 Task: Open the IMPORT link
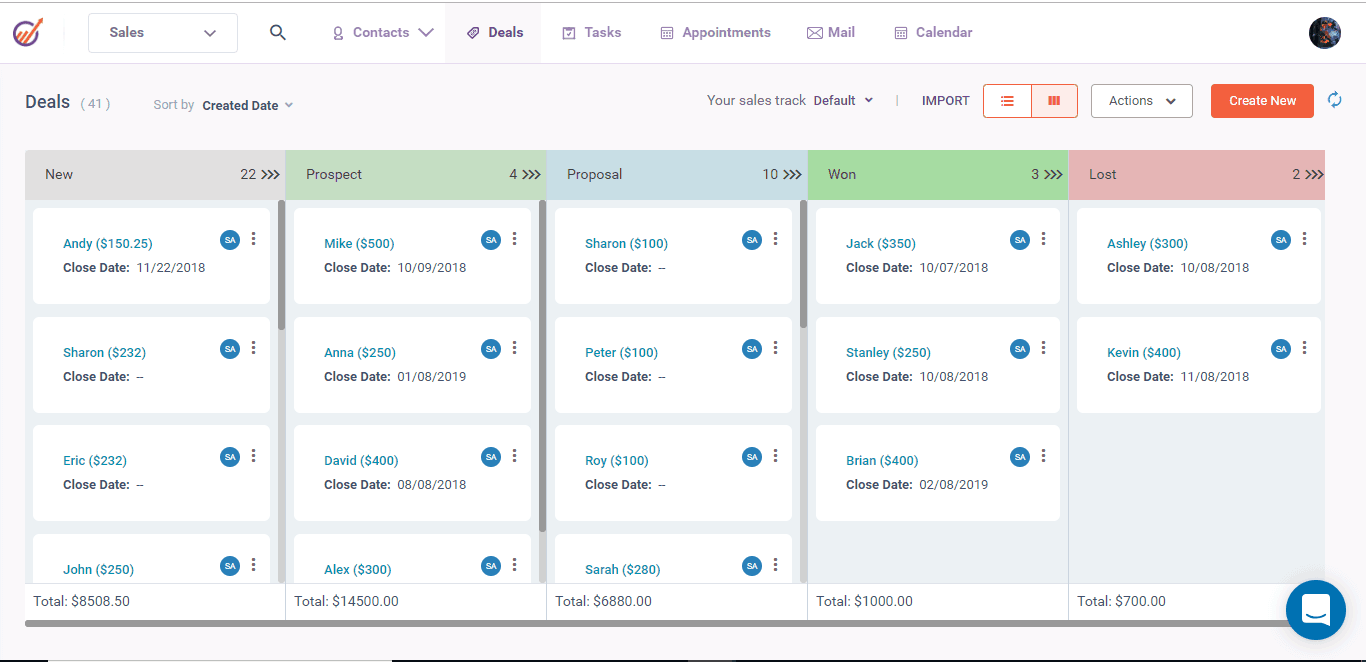pos(945,100)
